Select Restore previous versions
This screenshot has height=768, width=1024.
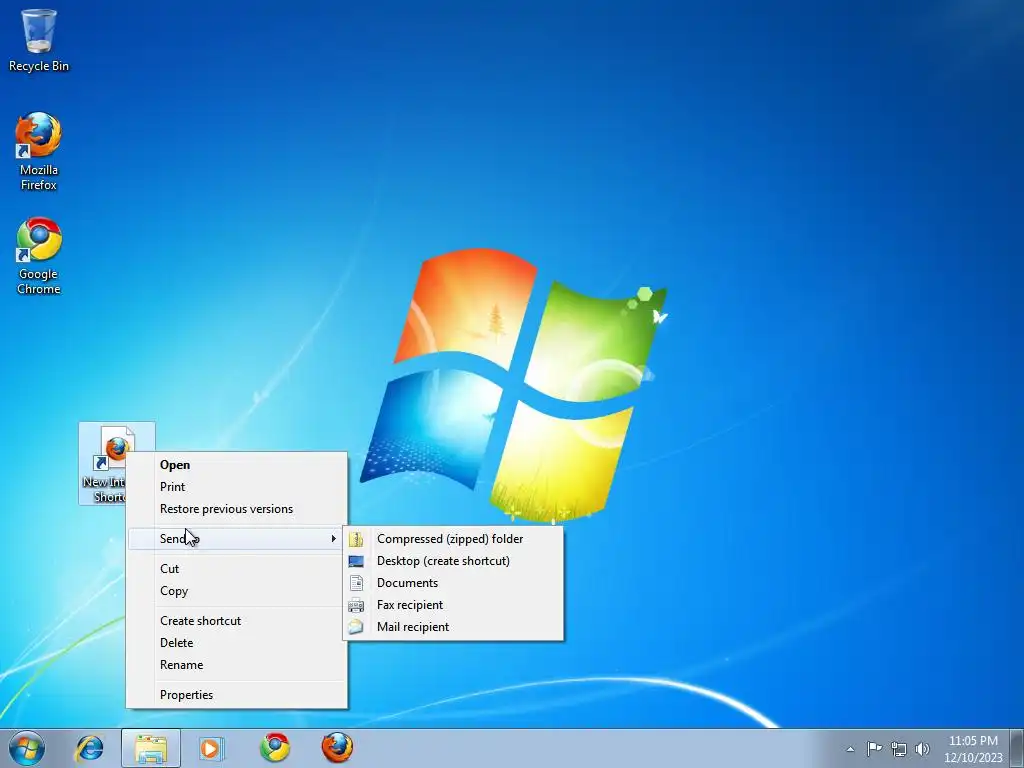[x=236, y=509]
